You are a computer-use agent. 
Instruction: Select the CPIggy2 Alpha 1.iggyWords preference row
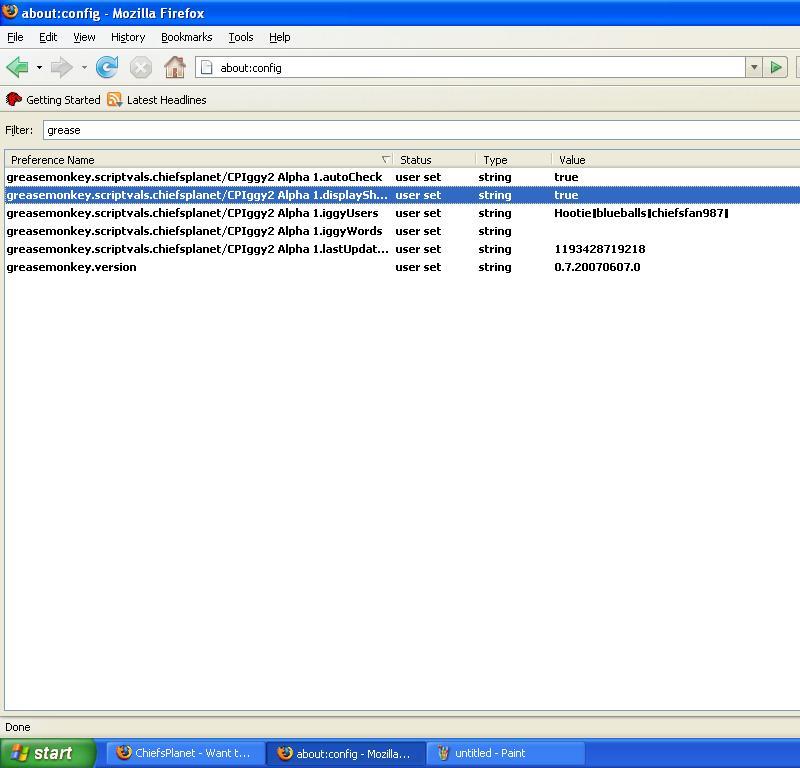point(402,231)
